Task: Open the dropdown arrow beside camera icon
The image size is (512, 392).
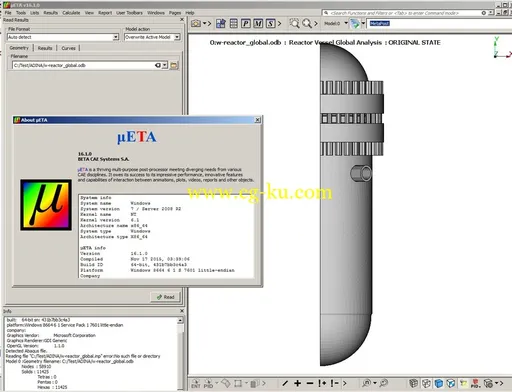Action: coord(205,23)
